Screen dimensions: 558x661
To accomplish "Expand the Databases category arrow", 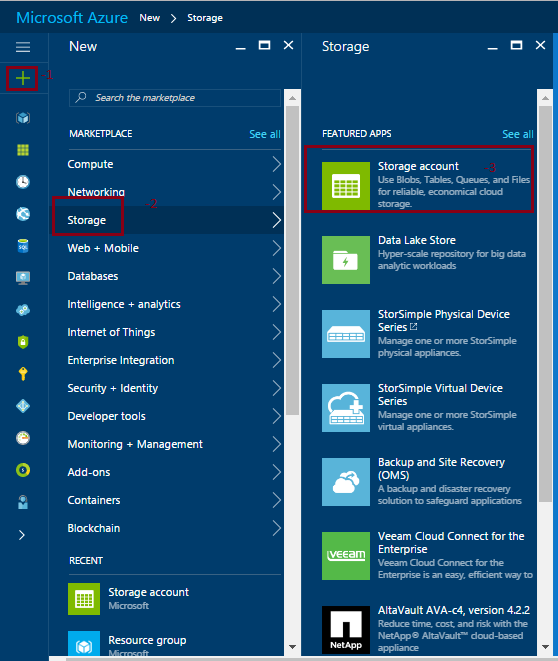I will click(276, 276).
